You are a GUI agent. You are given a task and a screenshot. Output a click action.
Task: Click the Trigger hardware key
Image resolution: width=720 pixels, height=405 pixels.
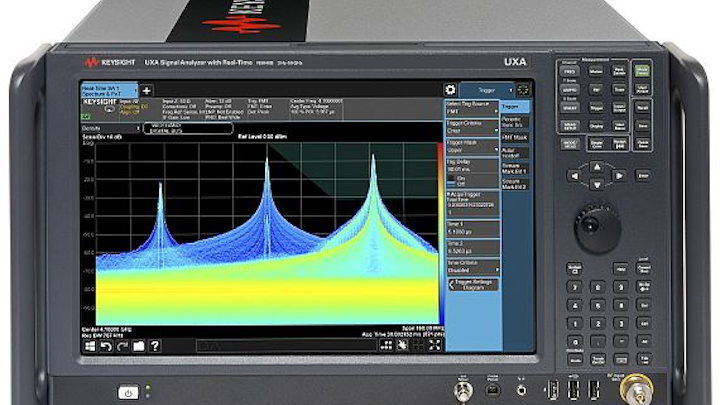tap(596, 107)
